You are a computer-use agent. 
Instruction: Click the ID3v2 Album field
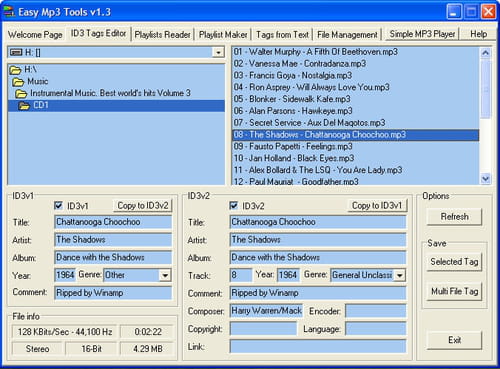pyautogui.click(x=318, y=257)
